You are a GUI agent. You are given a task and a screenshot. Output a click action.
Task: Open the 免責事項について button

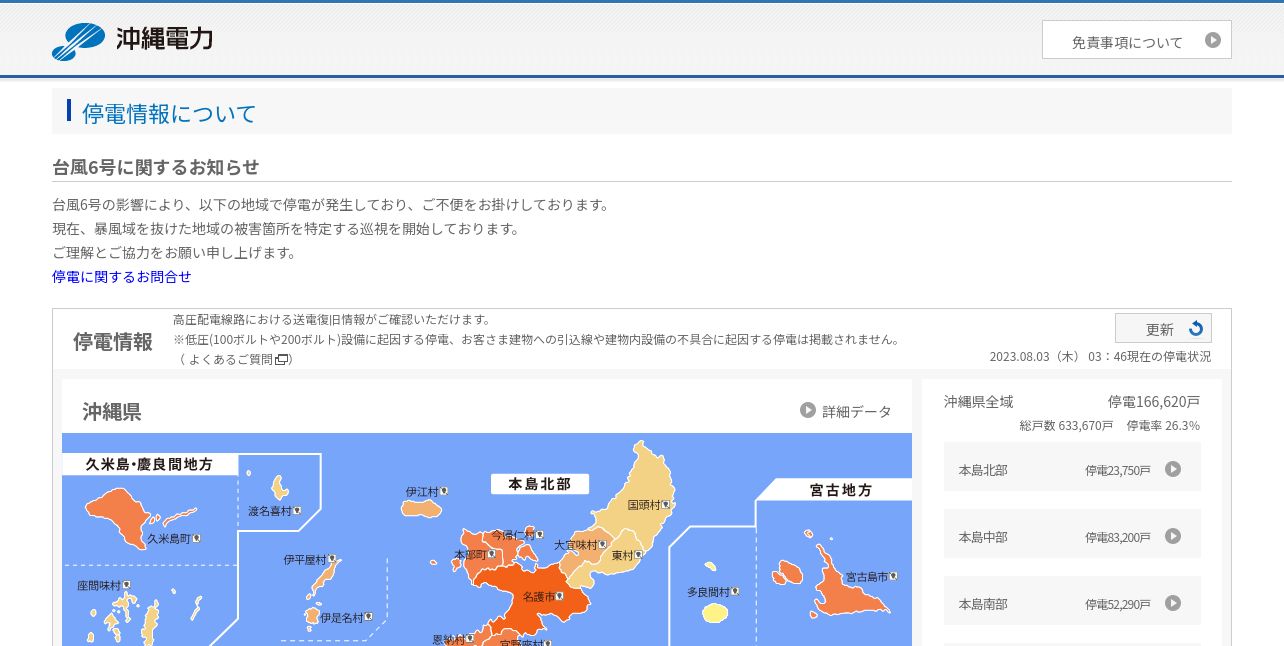click(1136, 40)
